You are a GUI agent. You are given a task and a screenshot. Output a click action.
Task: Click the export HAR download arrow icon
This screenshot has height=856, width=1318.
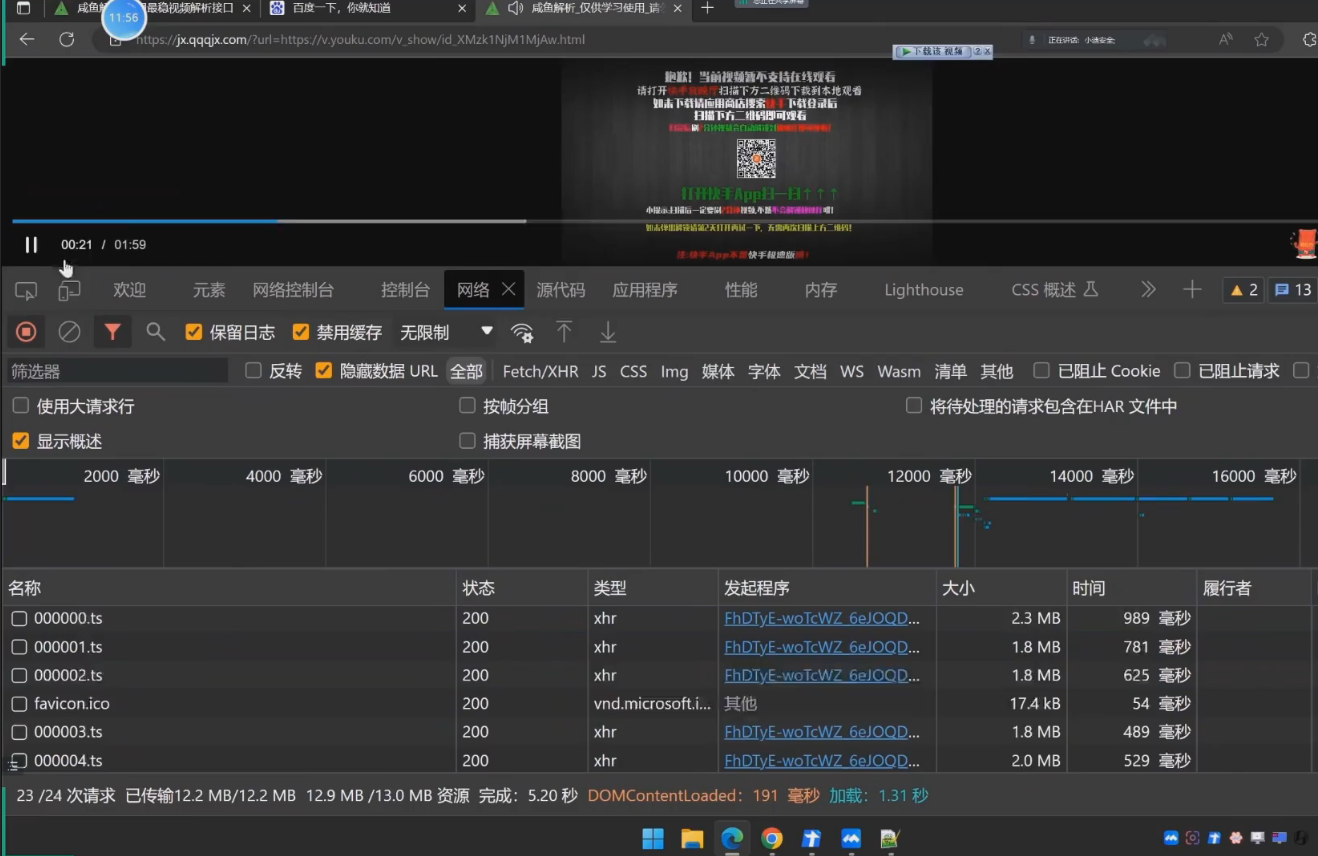click(x=607, y=332)
